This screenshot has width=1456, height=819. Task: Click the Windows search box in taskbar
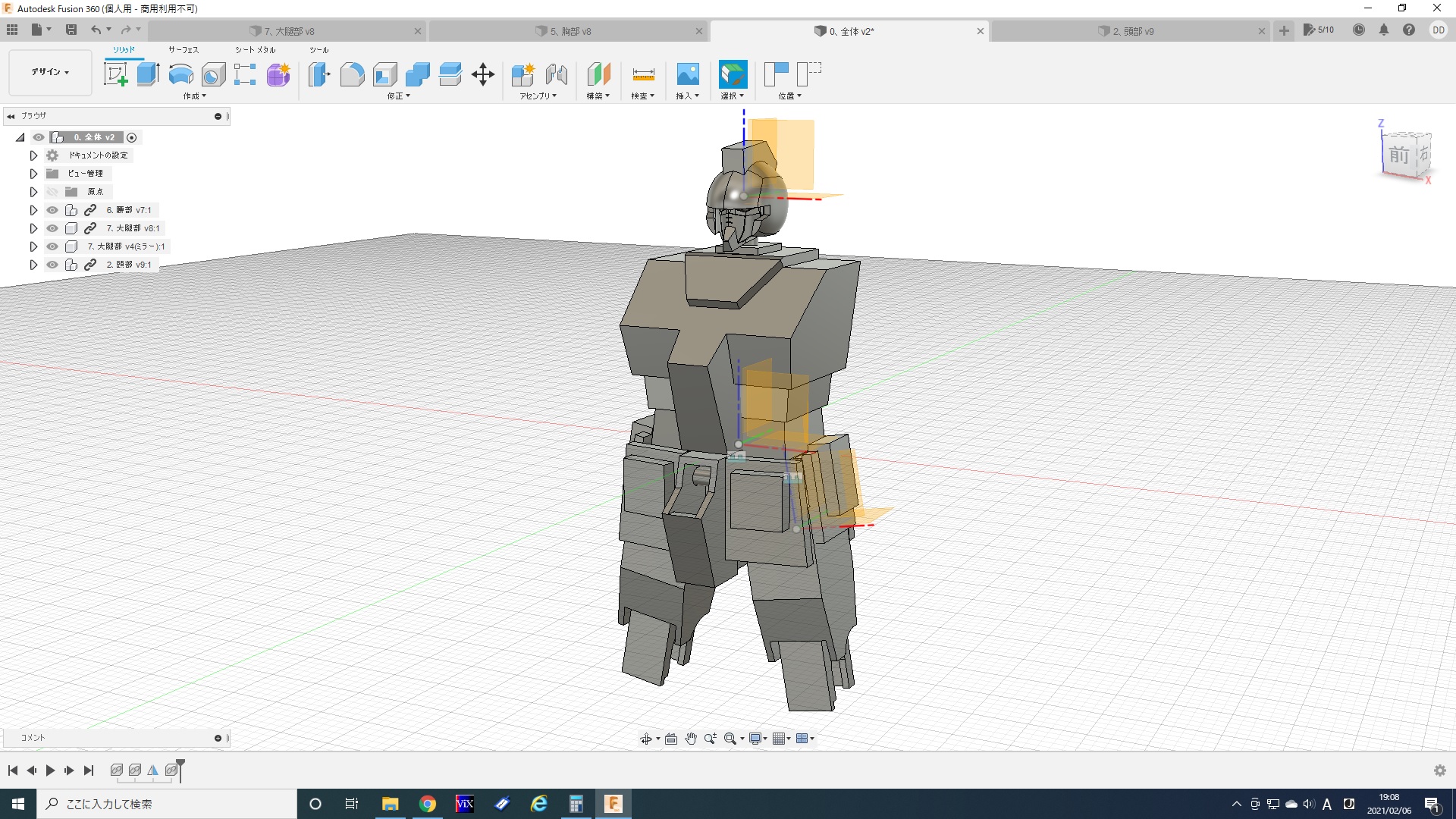167,804
